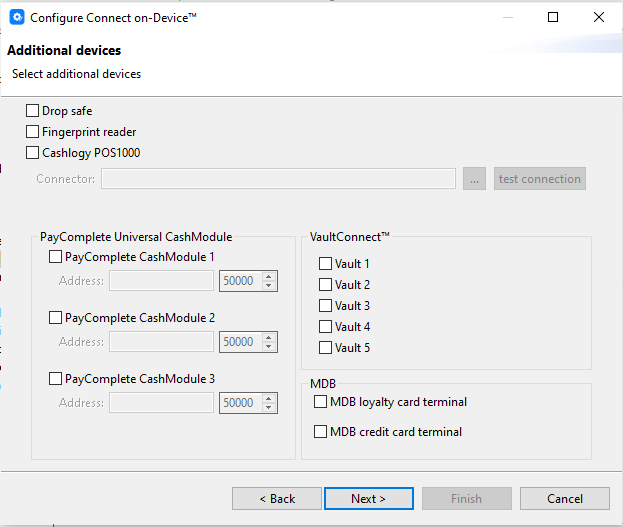The width and height of the screenshot is (623, 527).
Task: Enable PayComplete CashModule 3
Action: coord(55,378)
